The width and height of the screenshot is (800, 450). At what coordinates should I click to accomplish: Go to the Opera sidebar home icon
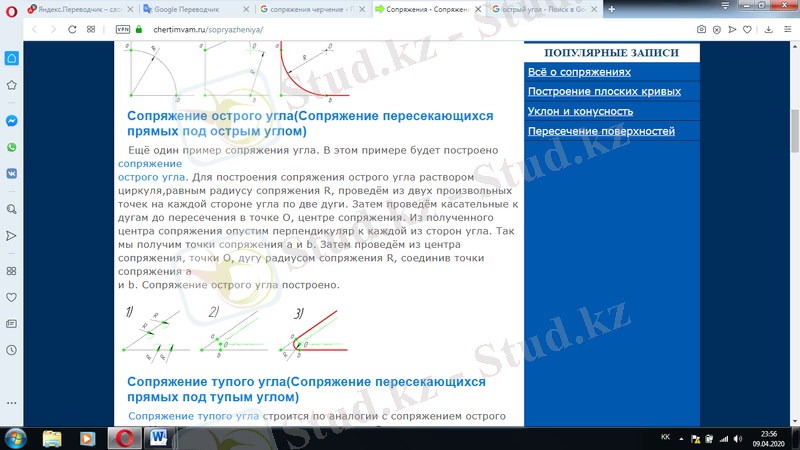click(x=12, y=58)
